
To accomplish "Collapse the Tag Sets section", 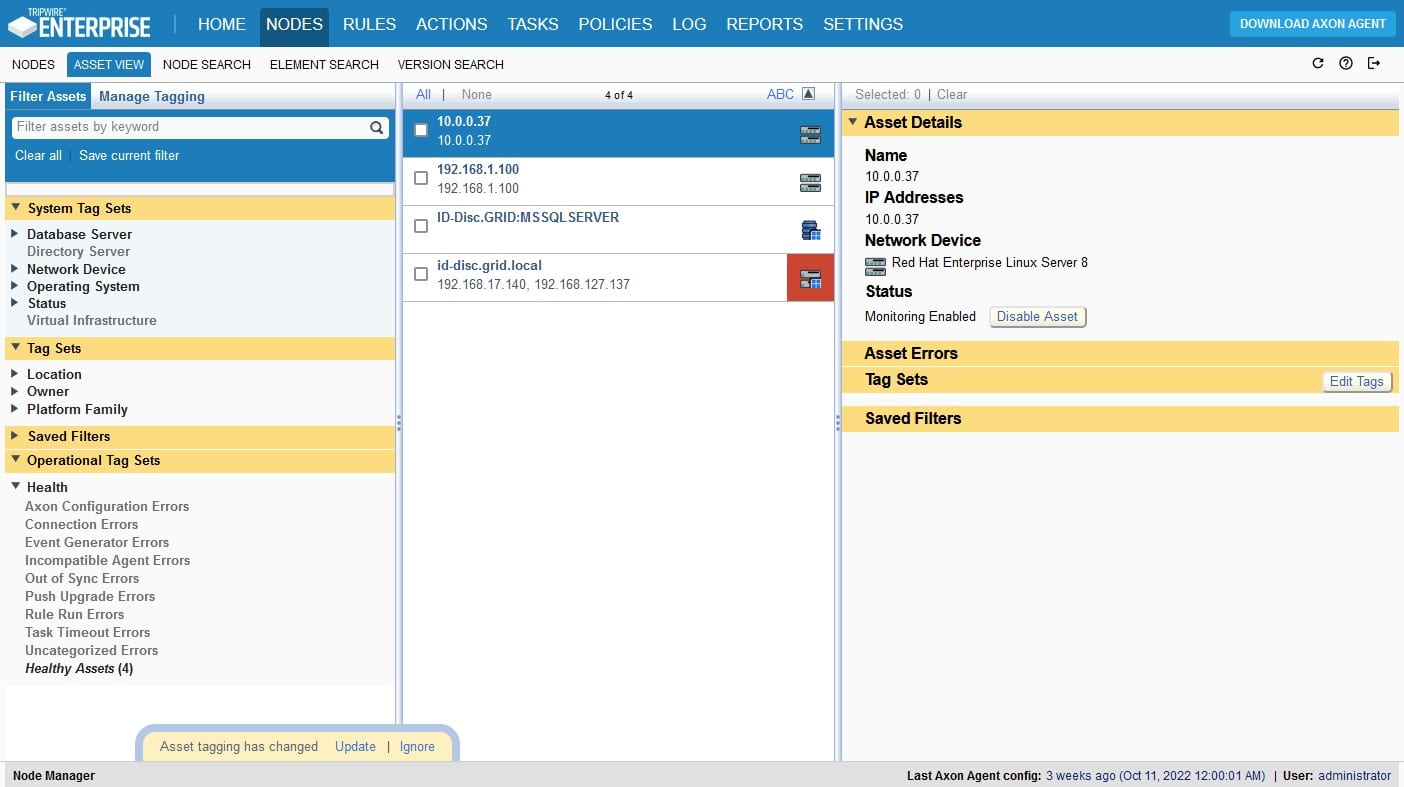I will 16,348.
